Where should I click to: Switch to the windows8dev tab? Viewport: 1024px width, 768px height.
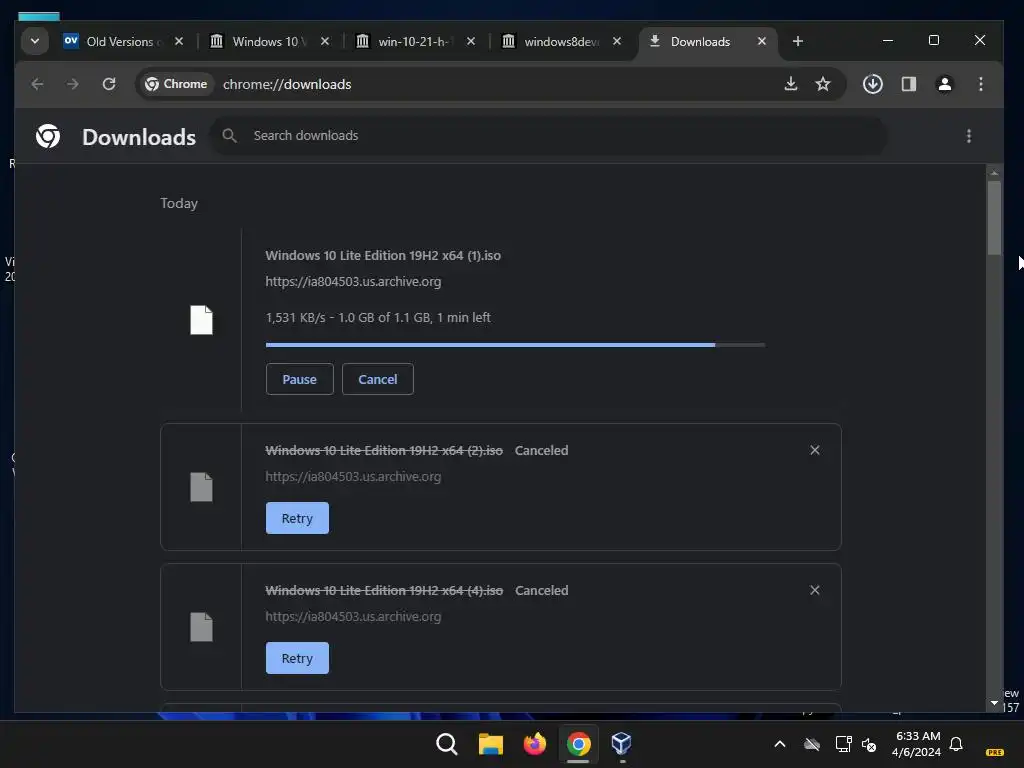[561, 41]
